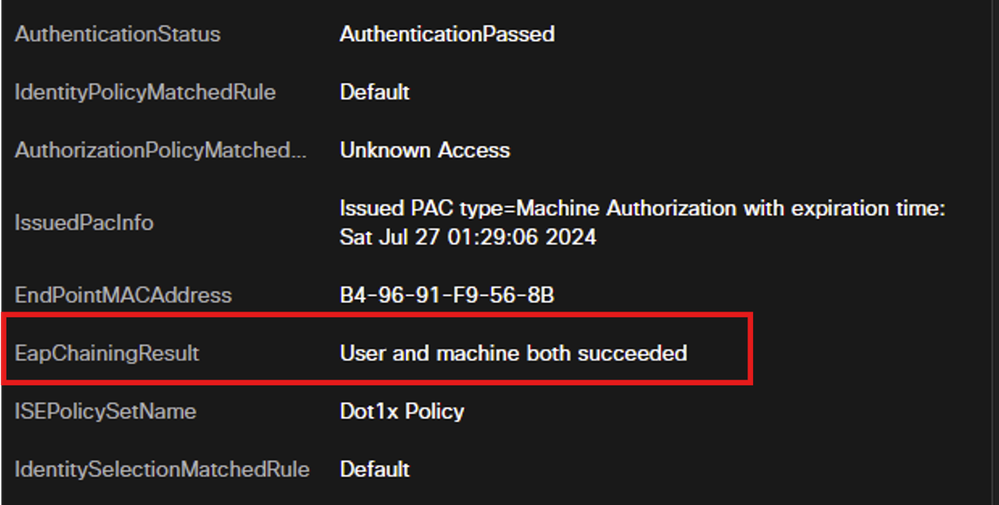The height and width of the screenshot is (505, 999).
Task: Select the IdentitySelectionMatchedRule label
Action: (x=162, y=469)
